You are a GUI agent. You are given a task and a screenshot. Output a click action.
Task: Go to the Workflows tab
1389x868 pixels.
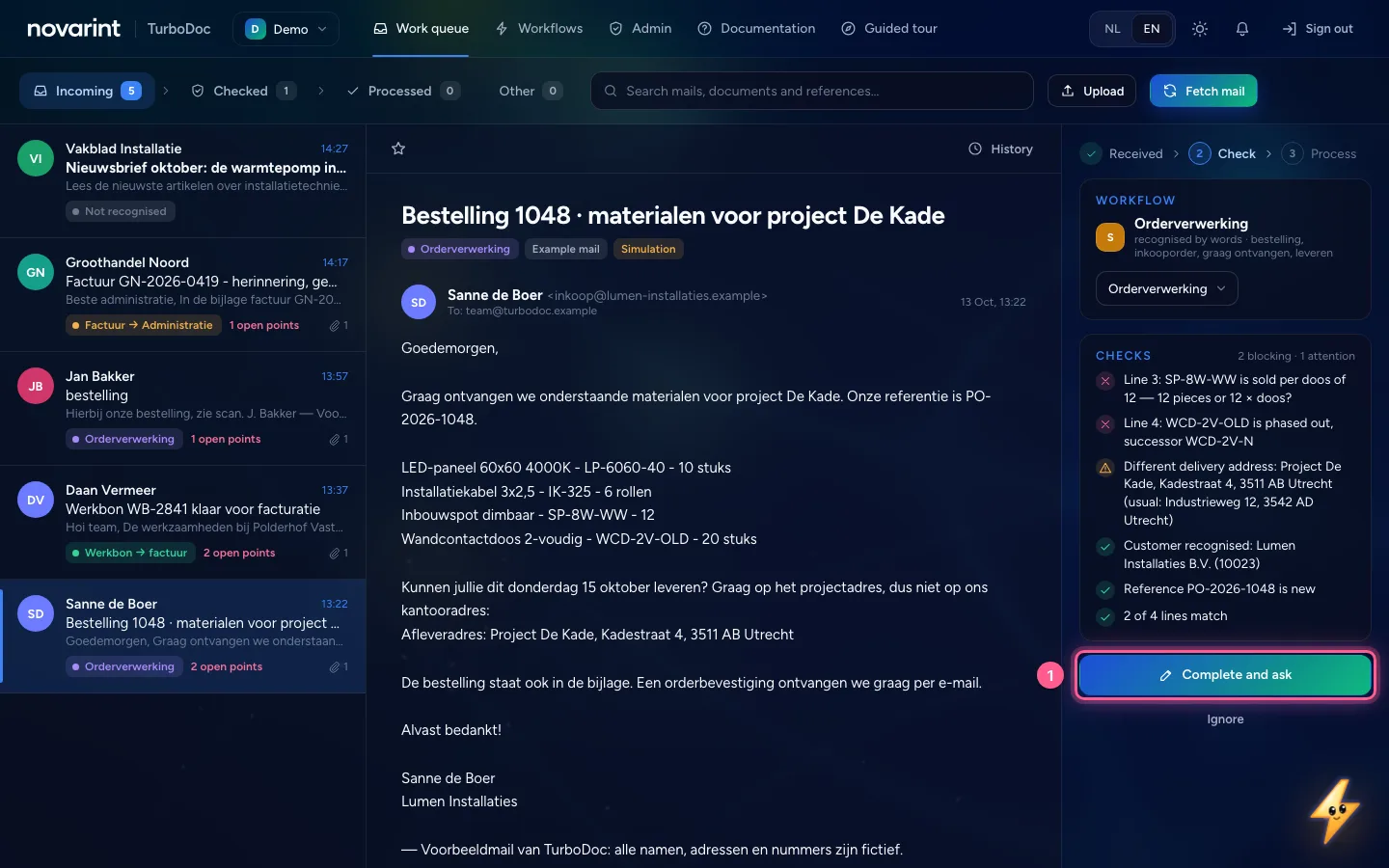click(539, 29)
